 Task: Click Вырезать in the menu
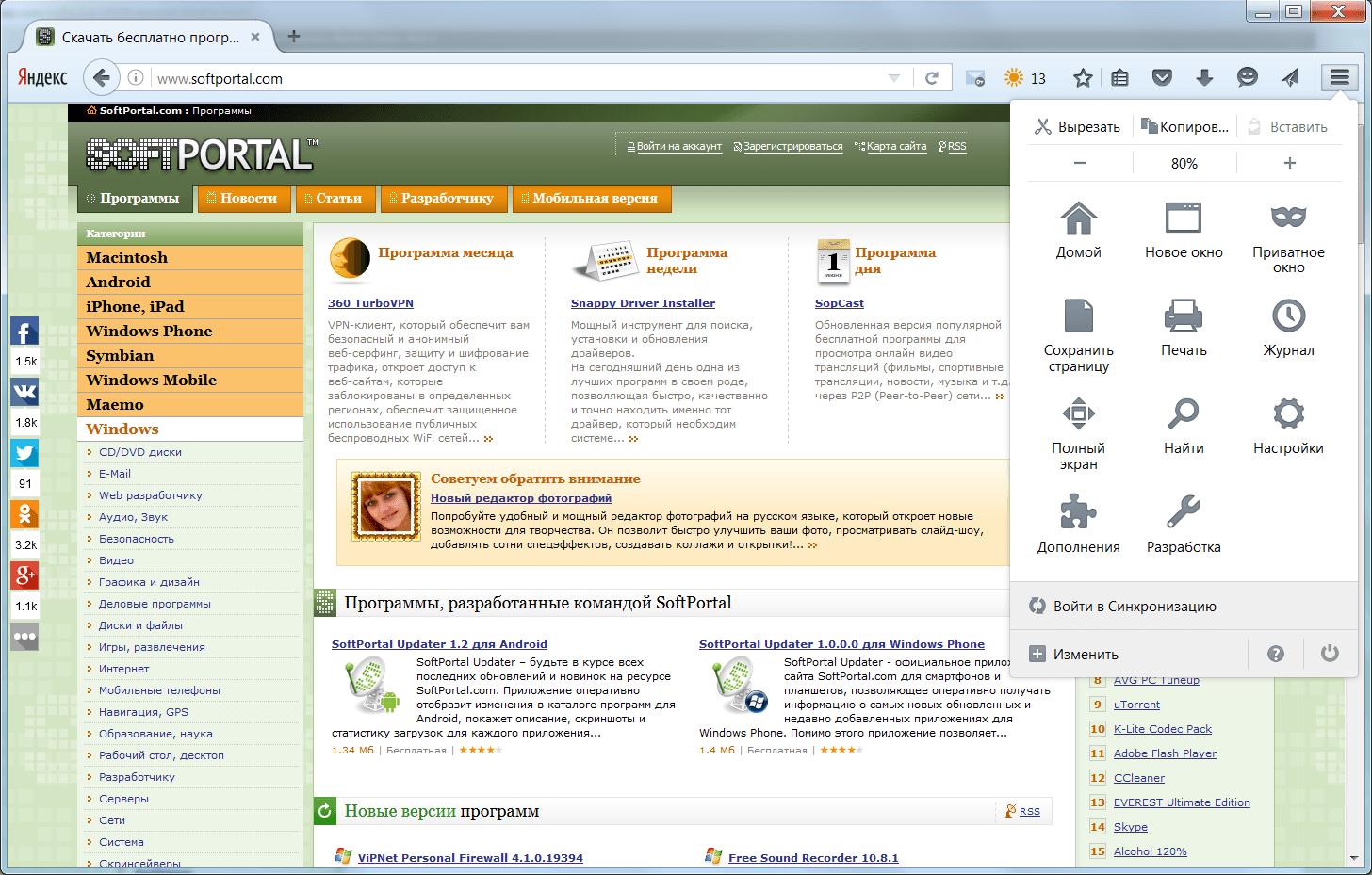pos(1078,127)
